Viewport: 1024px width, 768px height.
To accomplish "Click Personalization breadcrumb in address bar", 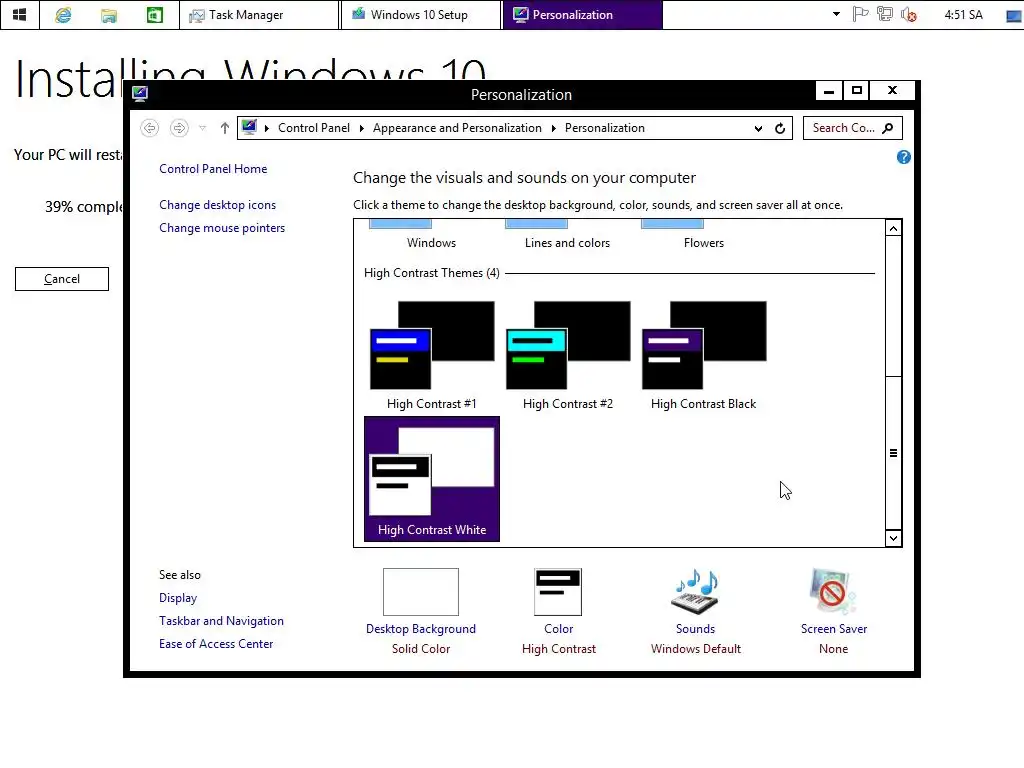I will pos(605,128).
